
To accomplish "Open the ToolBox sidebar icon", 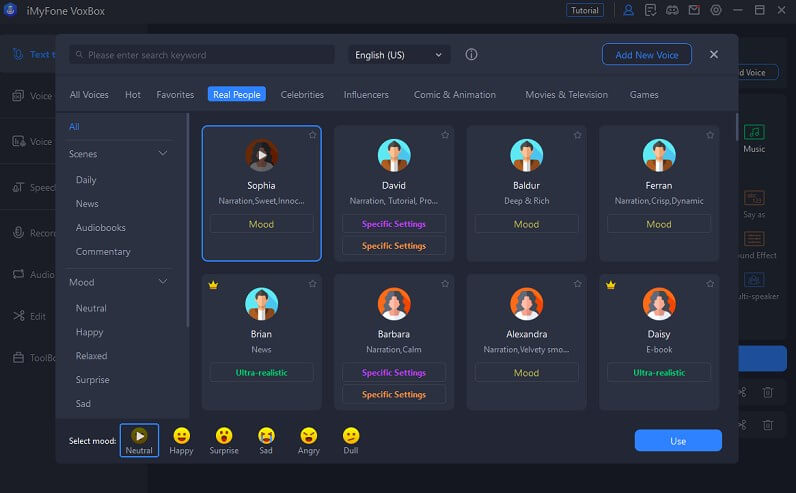I will 18,357.
